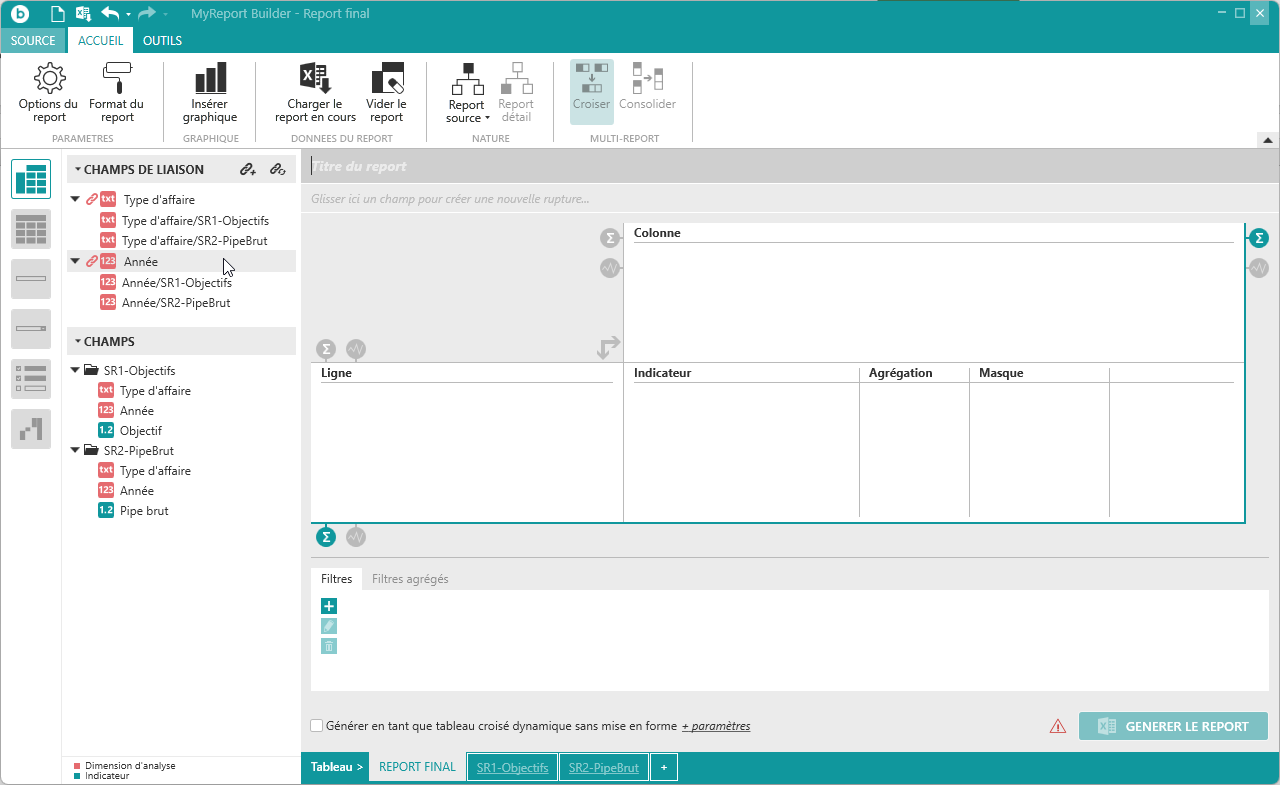Click Charger le report en cours
This screenshot has width=1280, height=785.
(315, 92)
